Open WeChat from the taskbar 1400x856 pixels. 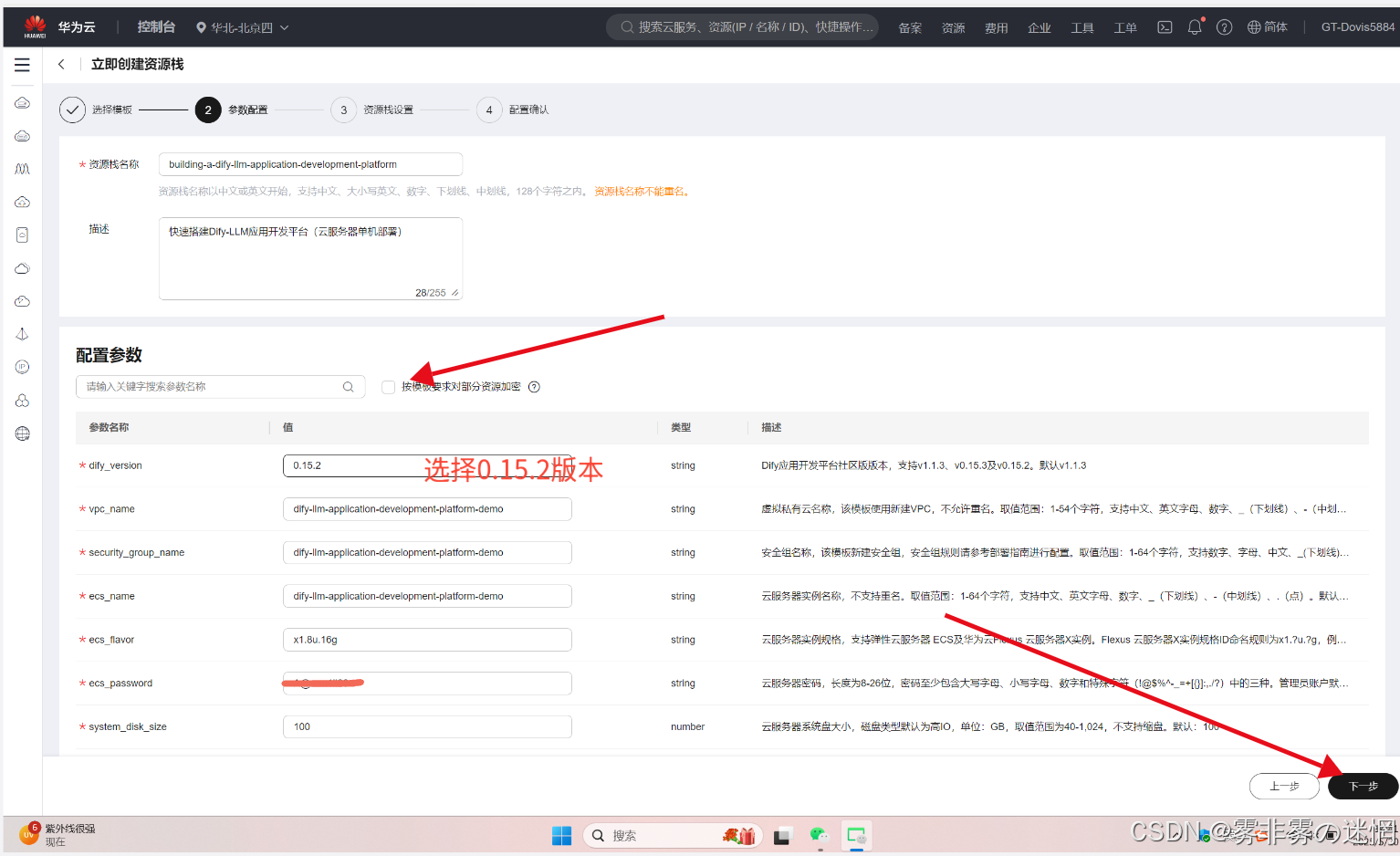[x=819, y=835]
